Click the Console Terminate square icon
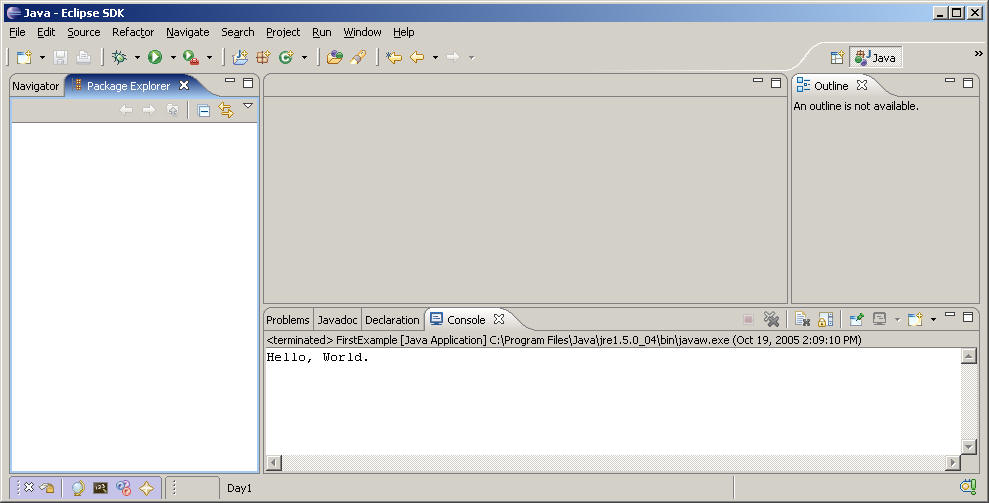The height and width of the screenshot is (503, 989). (748, 319)
